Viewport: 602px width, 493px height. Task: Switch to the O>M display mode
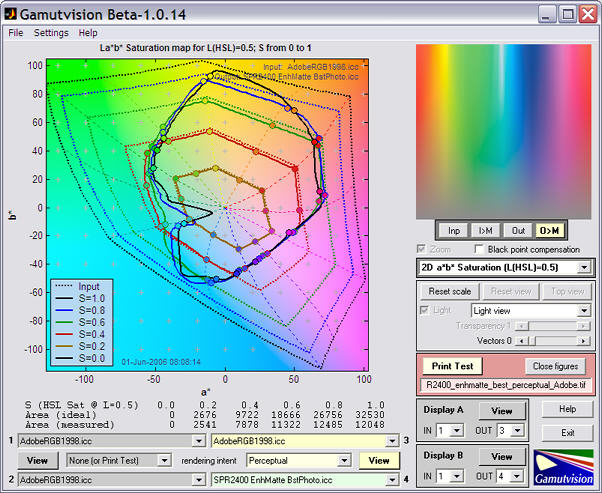[551, 230]
